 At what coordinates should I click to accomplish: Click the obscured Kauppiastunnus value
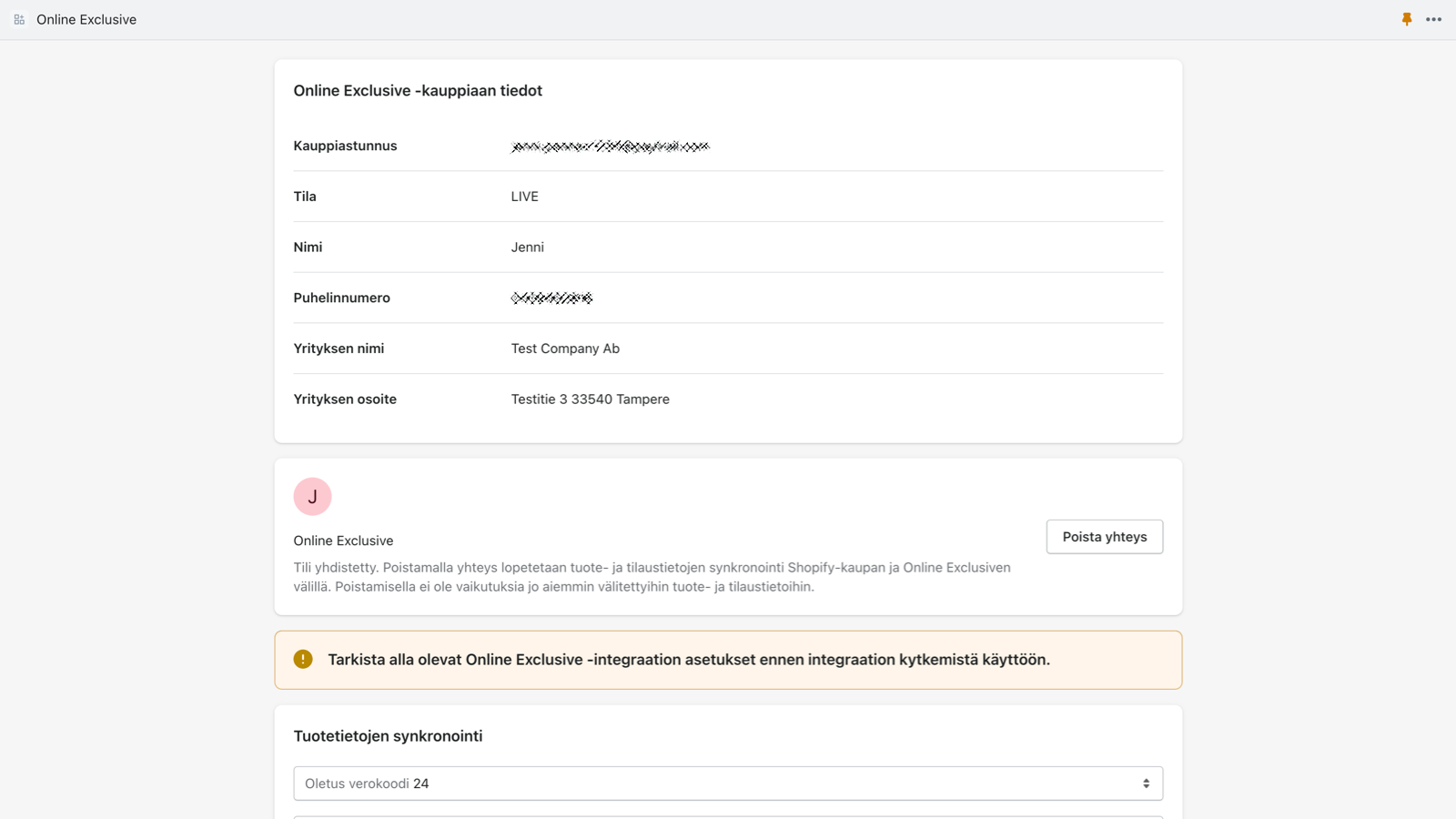(x=610, y=146)
